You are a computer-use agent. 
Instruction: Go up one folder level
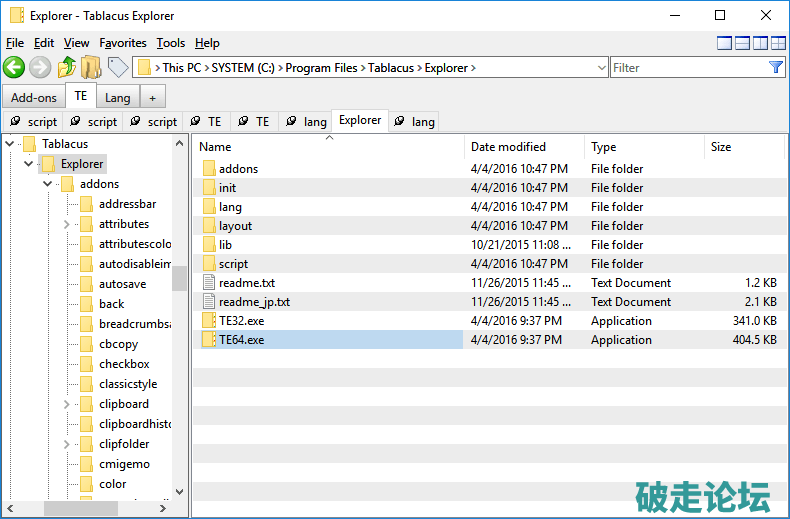pos(66,67)
